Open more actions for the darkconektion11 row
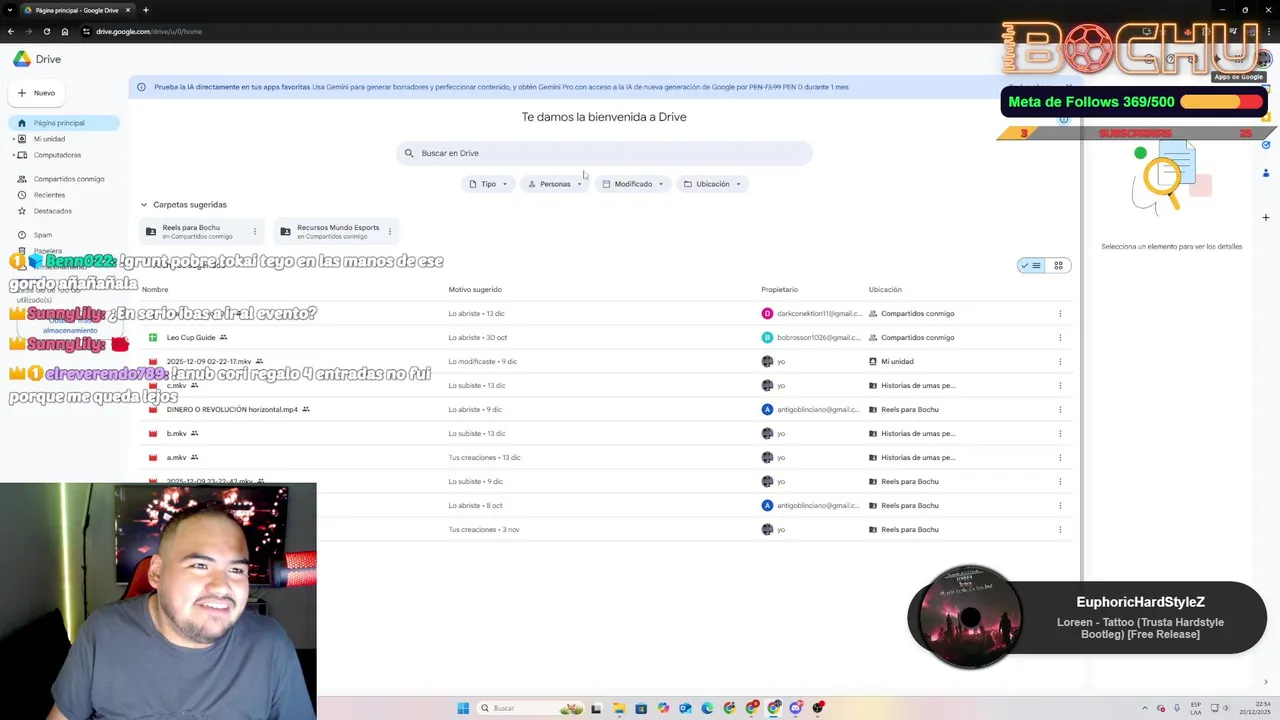The image size is (1280, 720). [x=1060, y=314]
